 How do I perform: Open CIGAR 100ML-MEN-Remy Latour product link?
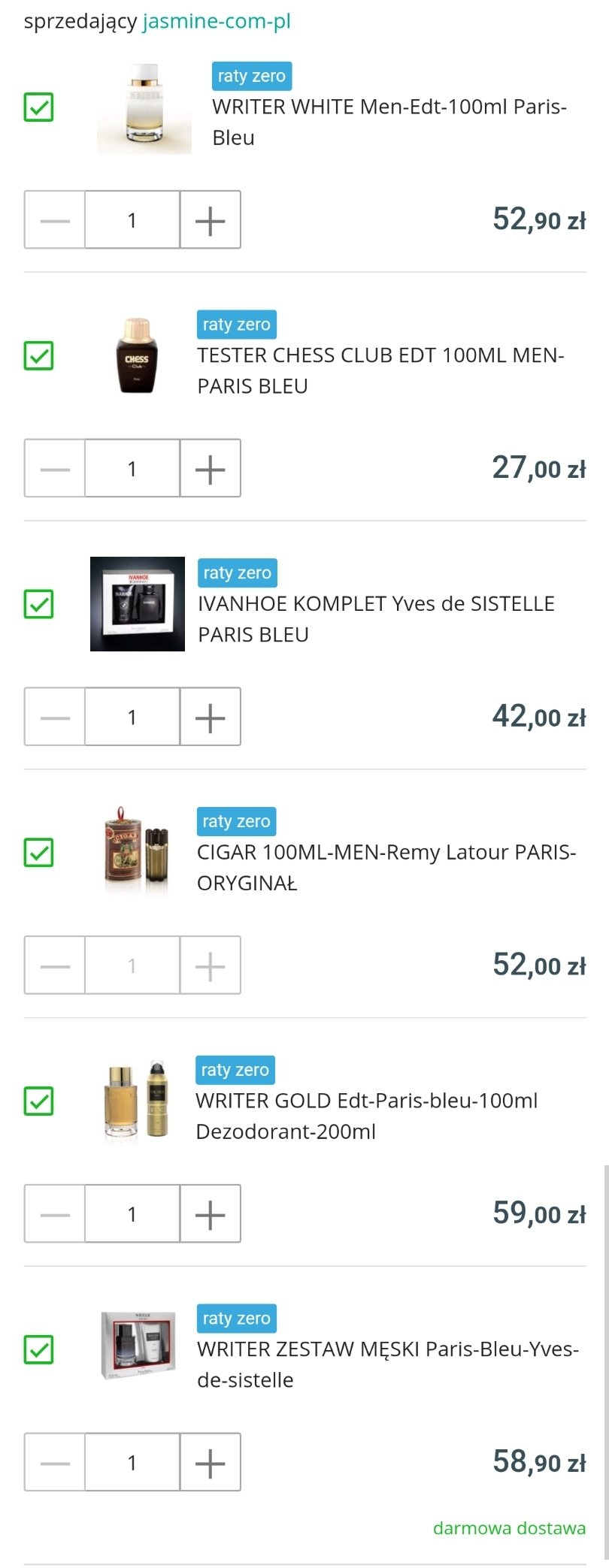point(386,867)
